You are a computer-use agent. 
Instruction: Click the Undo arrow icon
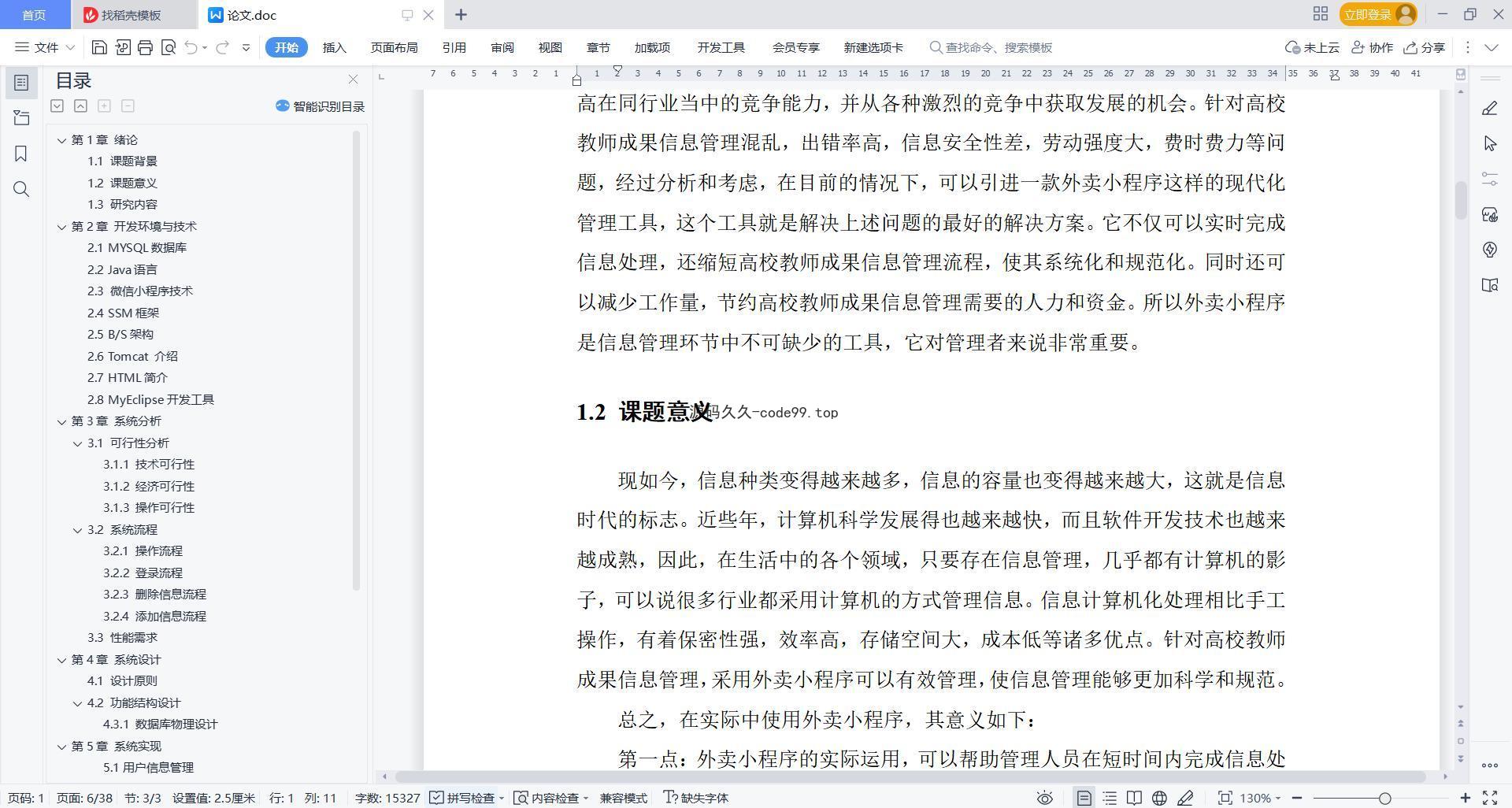click(x=191, y=47)
